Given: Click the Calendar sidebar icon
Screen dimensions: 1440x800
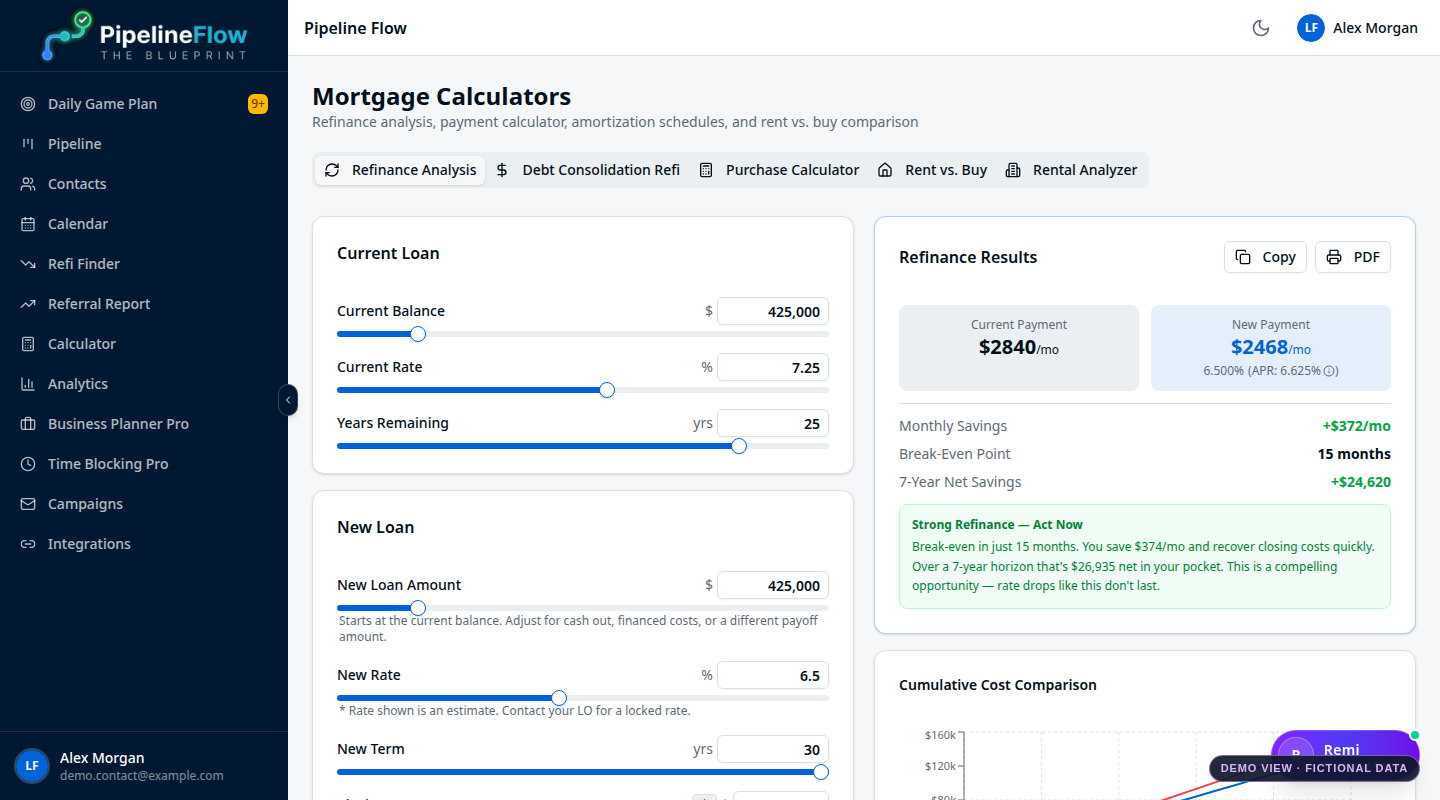Looking at the screenshot, I should coord(28,224).
